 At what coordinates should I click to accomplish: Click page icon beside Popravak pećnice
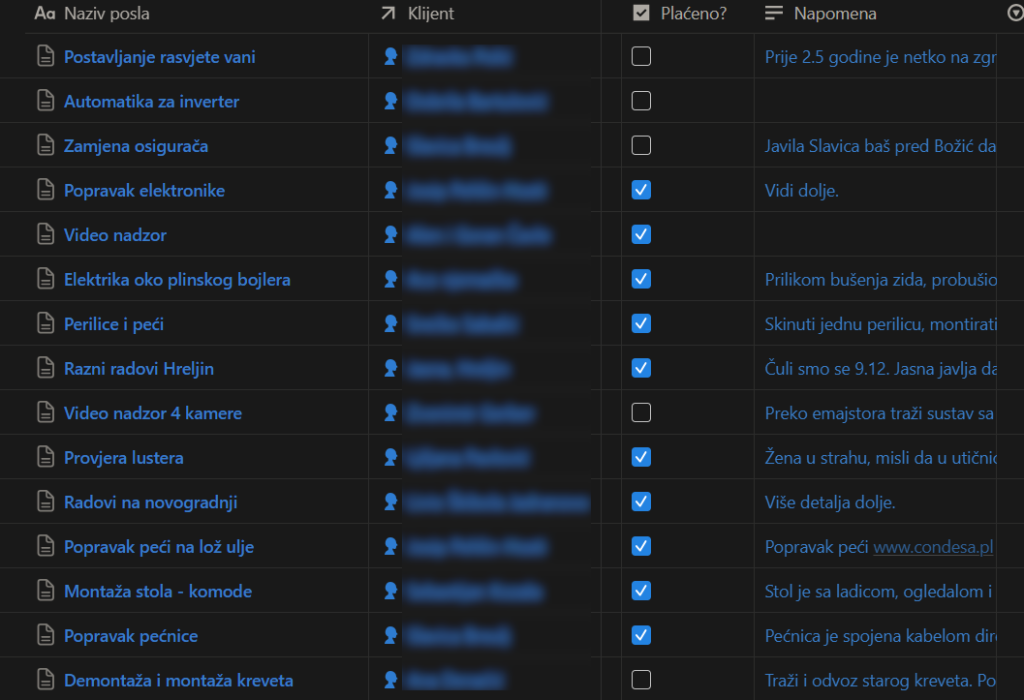(45, 636)
